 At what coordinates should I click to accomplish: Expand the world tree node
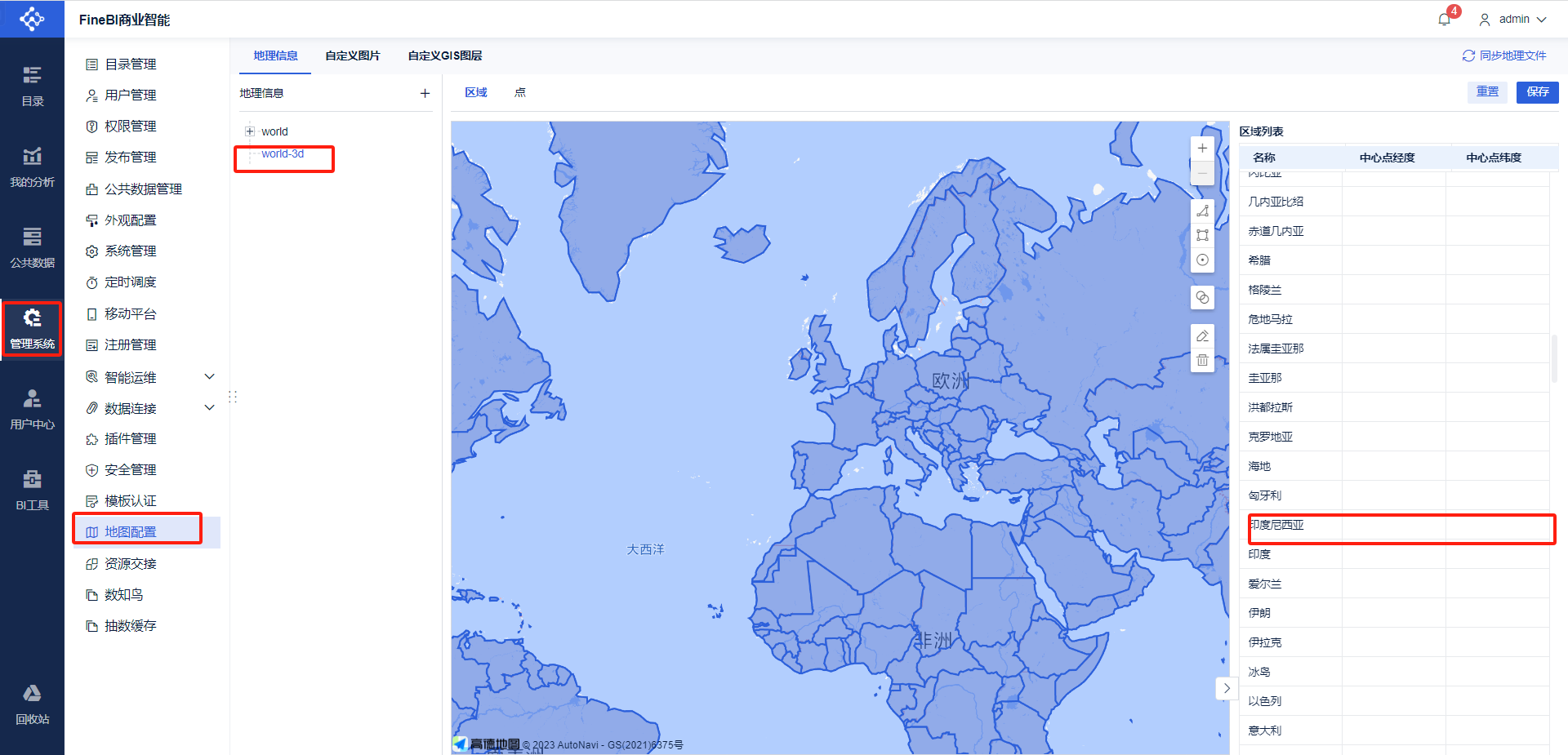tap(250, 131)
